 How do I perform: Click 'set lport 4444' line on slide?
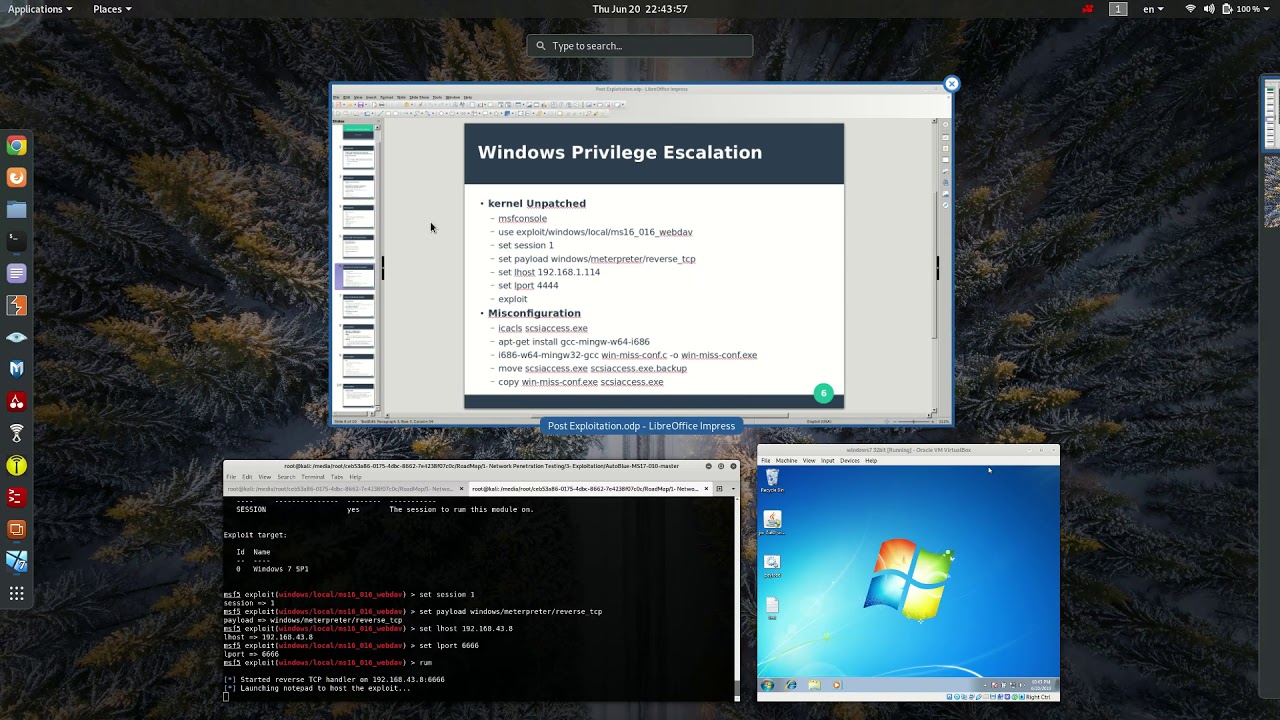point(528,285)
